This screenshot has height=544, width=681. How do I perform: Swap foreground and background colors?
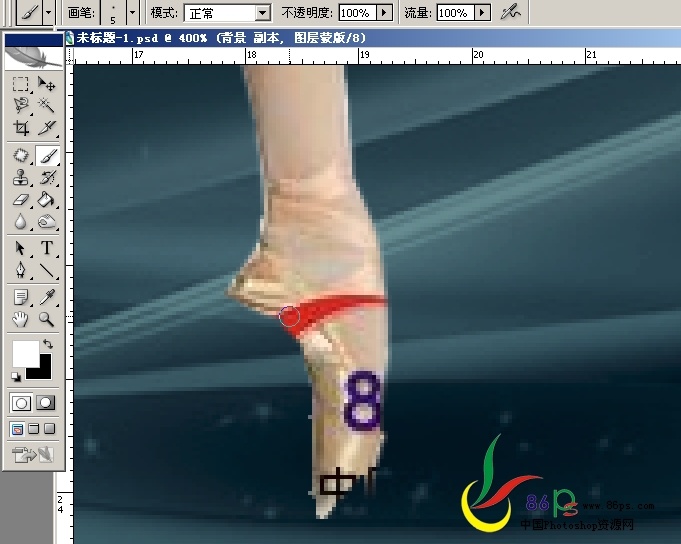[48, 344]
